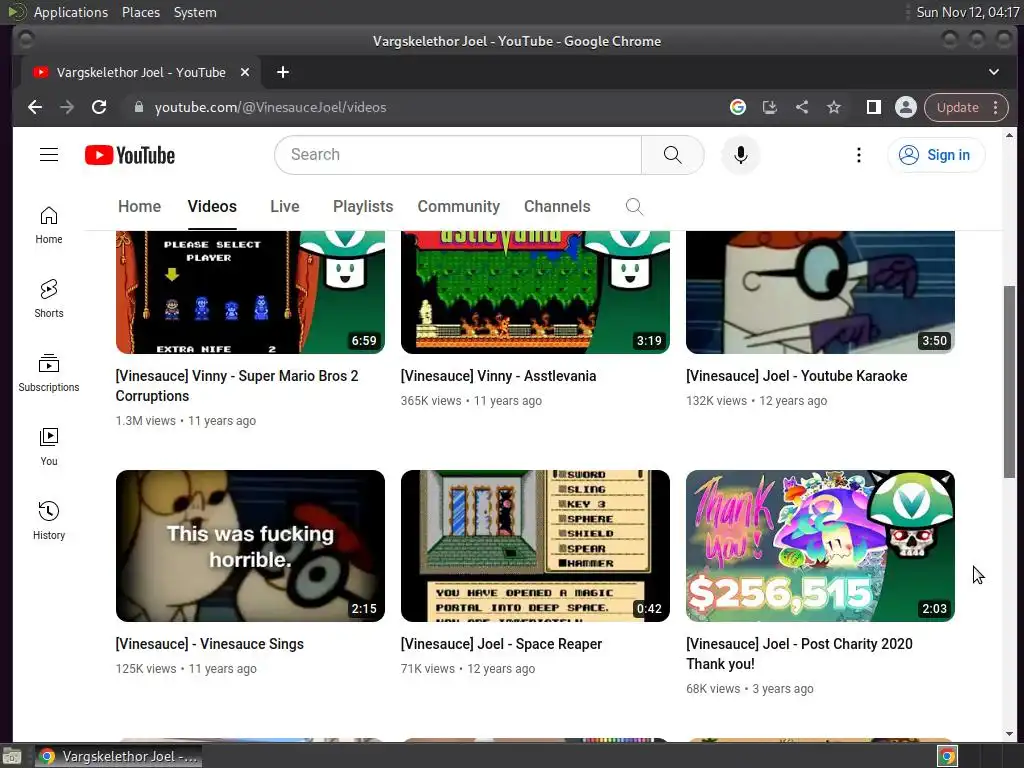Click the page vertical scrollbar thumb

pyautogui.click(x=1010, y=381)
